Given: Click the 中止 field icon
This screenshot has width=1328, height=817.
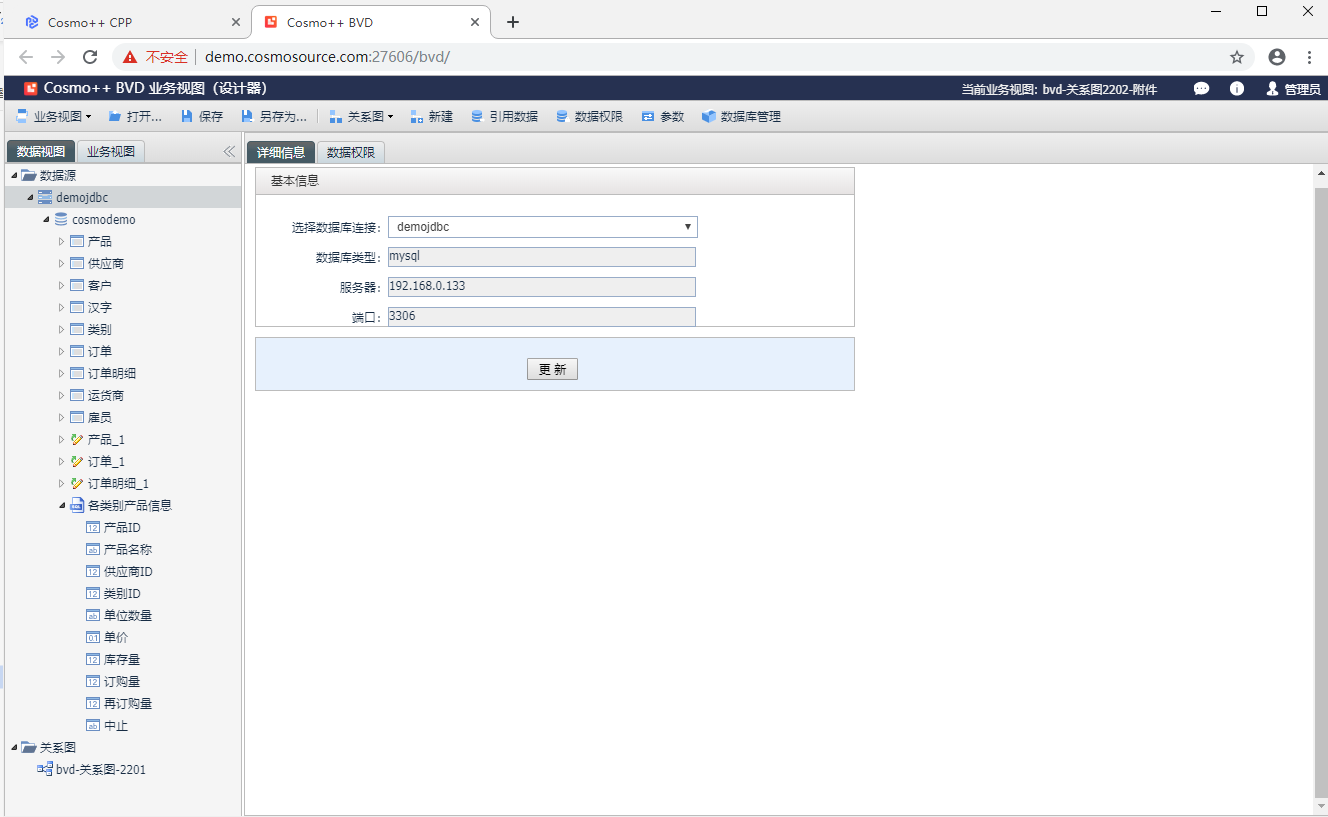Looking at the screenshot, I should tap(93, 725).
